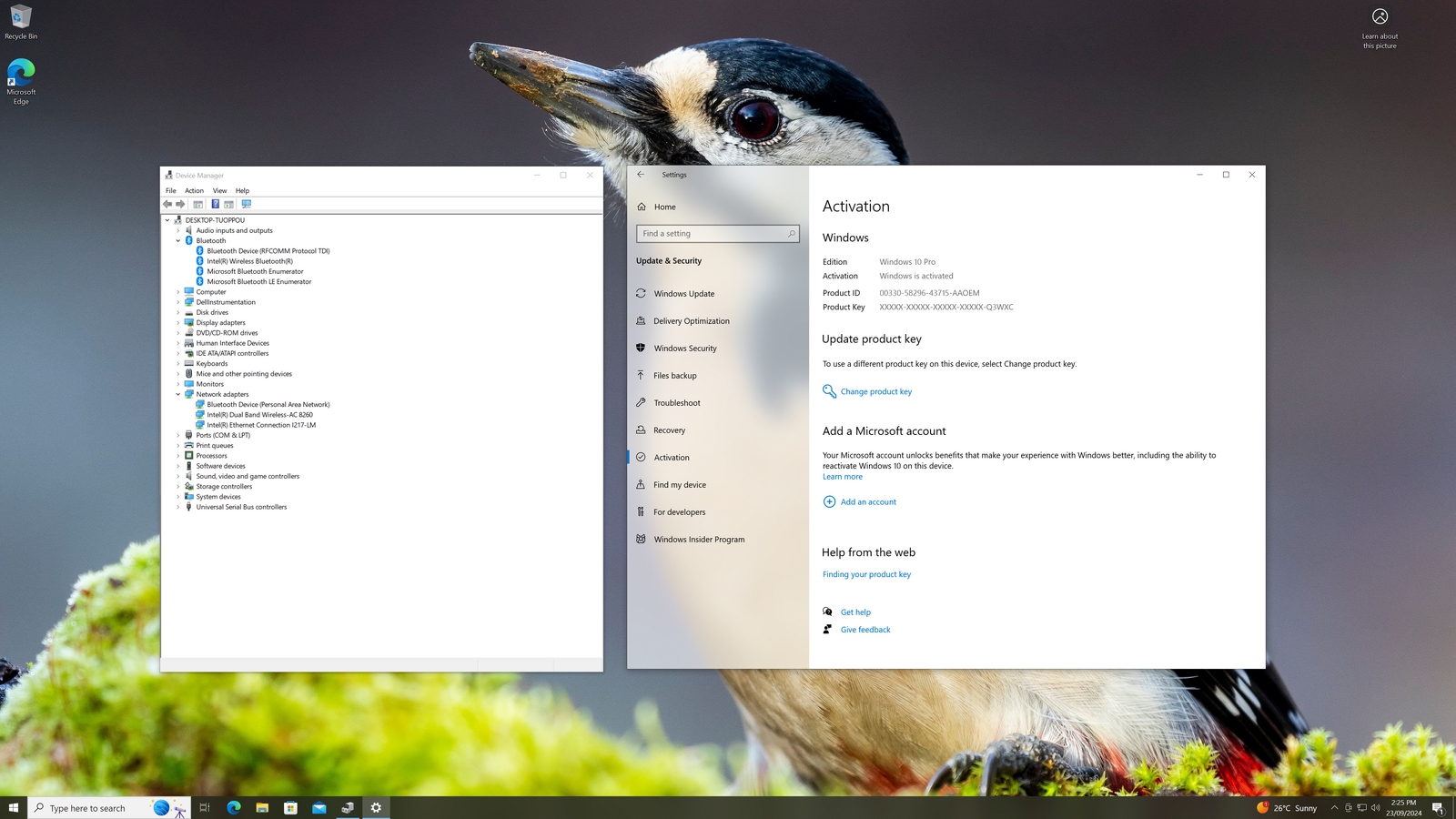Viewport: 1456px width, 819px height.
Task: Select Intel(R) Ethernet Connection I217-LM
Action: coord(261,425)
